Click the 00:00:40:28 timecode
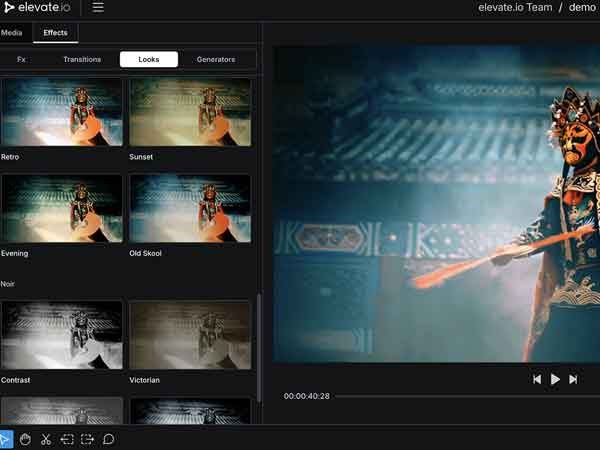The image size is (600, 450). point(307,396)
